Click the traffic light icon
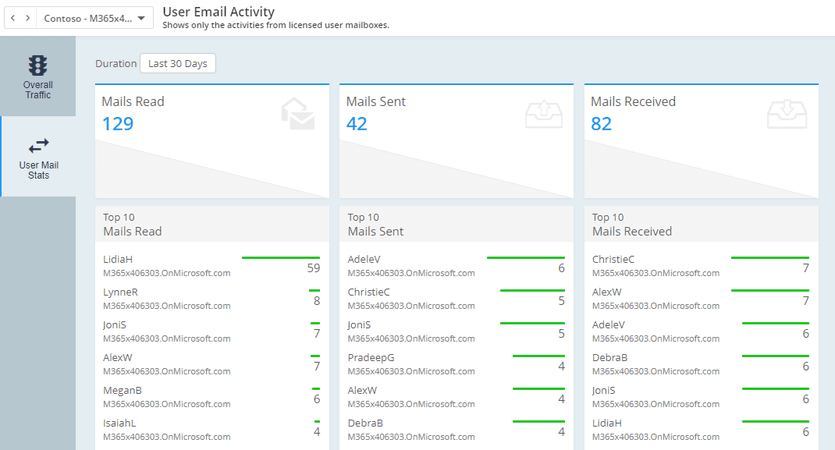 pos(38,65)
